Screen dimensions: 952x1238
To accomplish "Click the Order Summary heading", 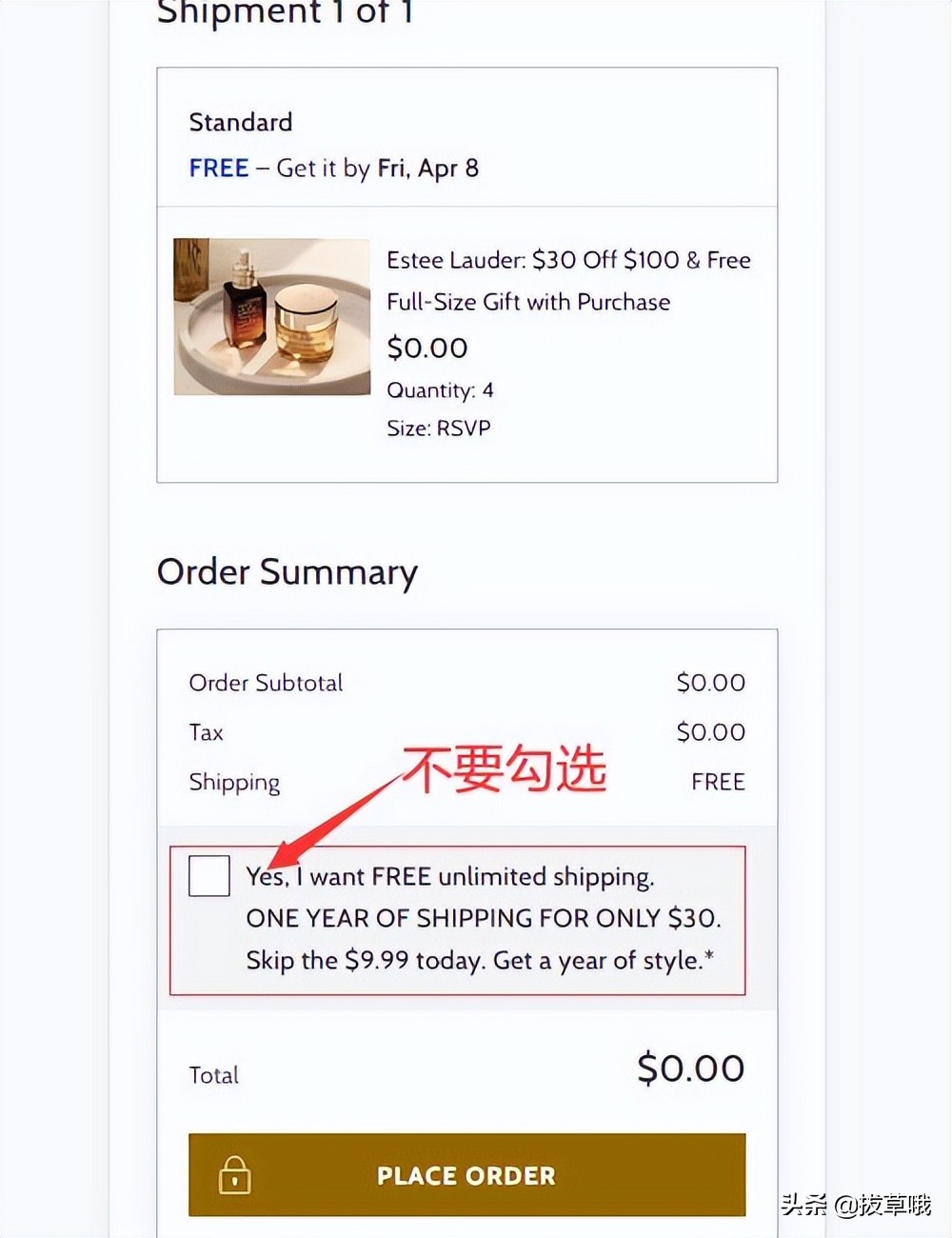I will (288, 571).
